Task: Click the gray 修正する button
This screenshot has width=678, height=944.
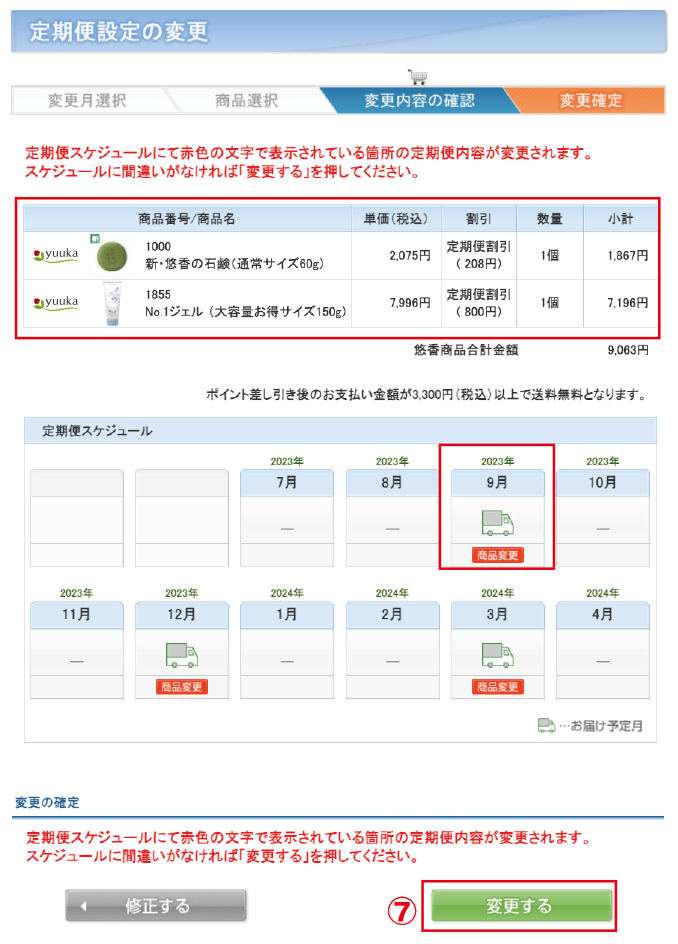Action: 156,905
